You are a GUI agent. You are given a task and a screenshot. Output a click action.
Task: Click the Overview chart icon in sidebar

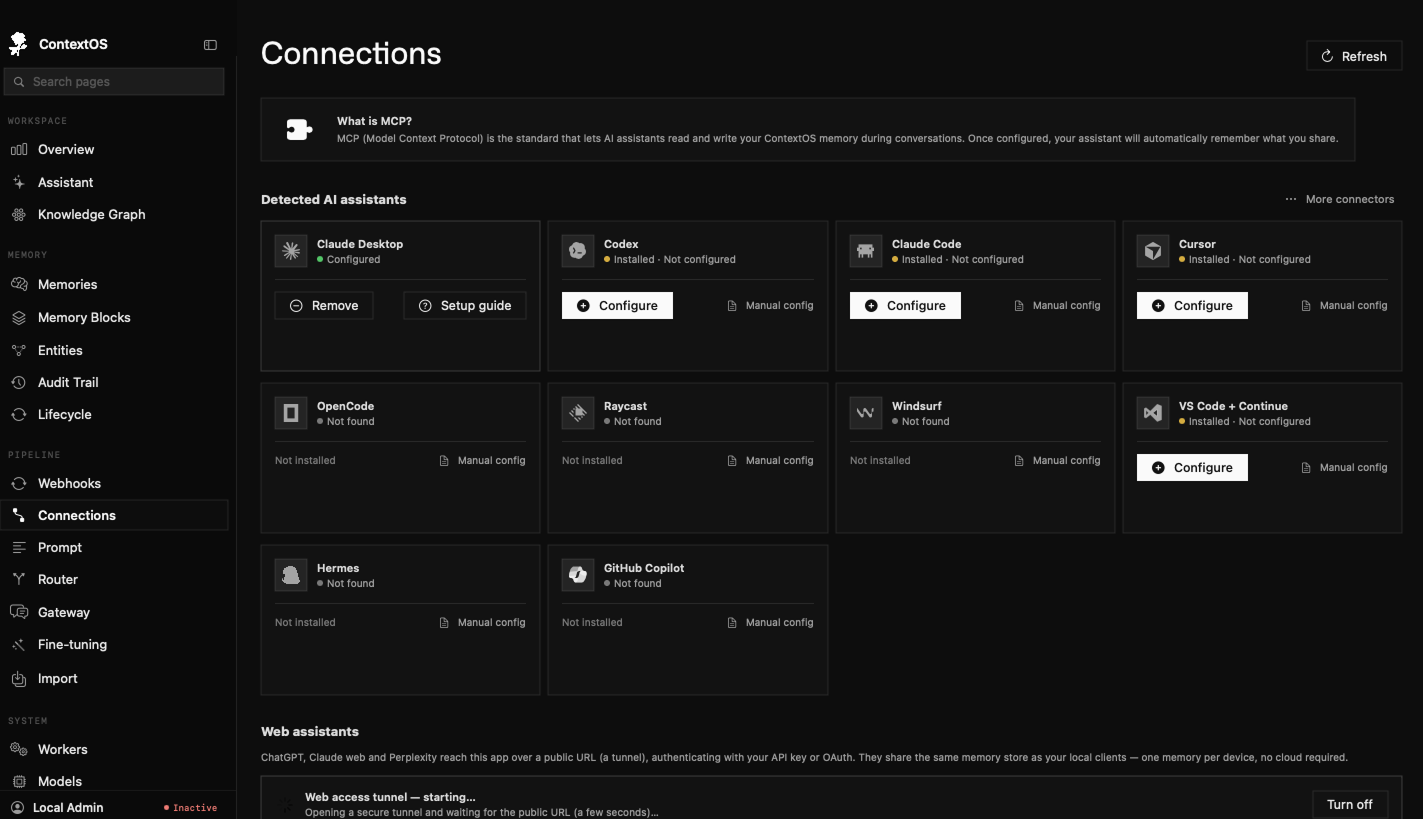19,149
